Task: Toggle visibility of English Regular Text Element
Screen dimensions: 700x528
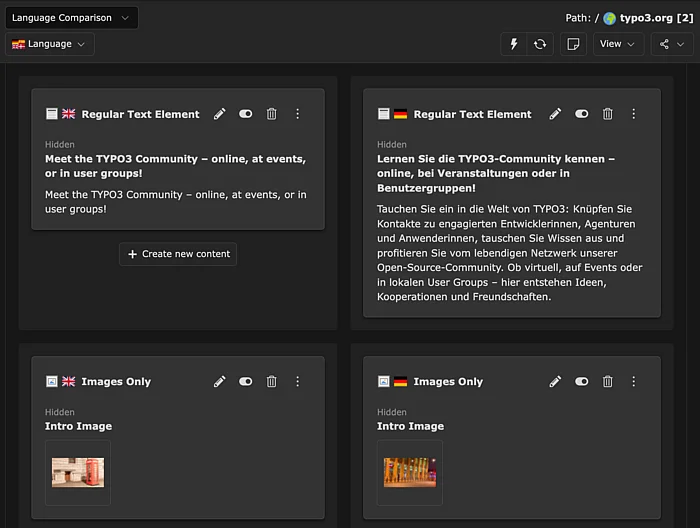Action: click(x=246, y=114)
